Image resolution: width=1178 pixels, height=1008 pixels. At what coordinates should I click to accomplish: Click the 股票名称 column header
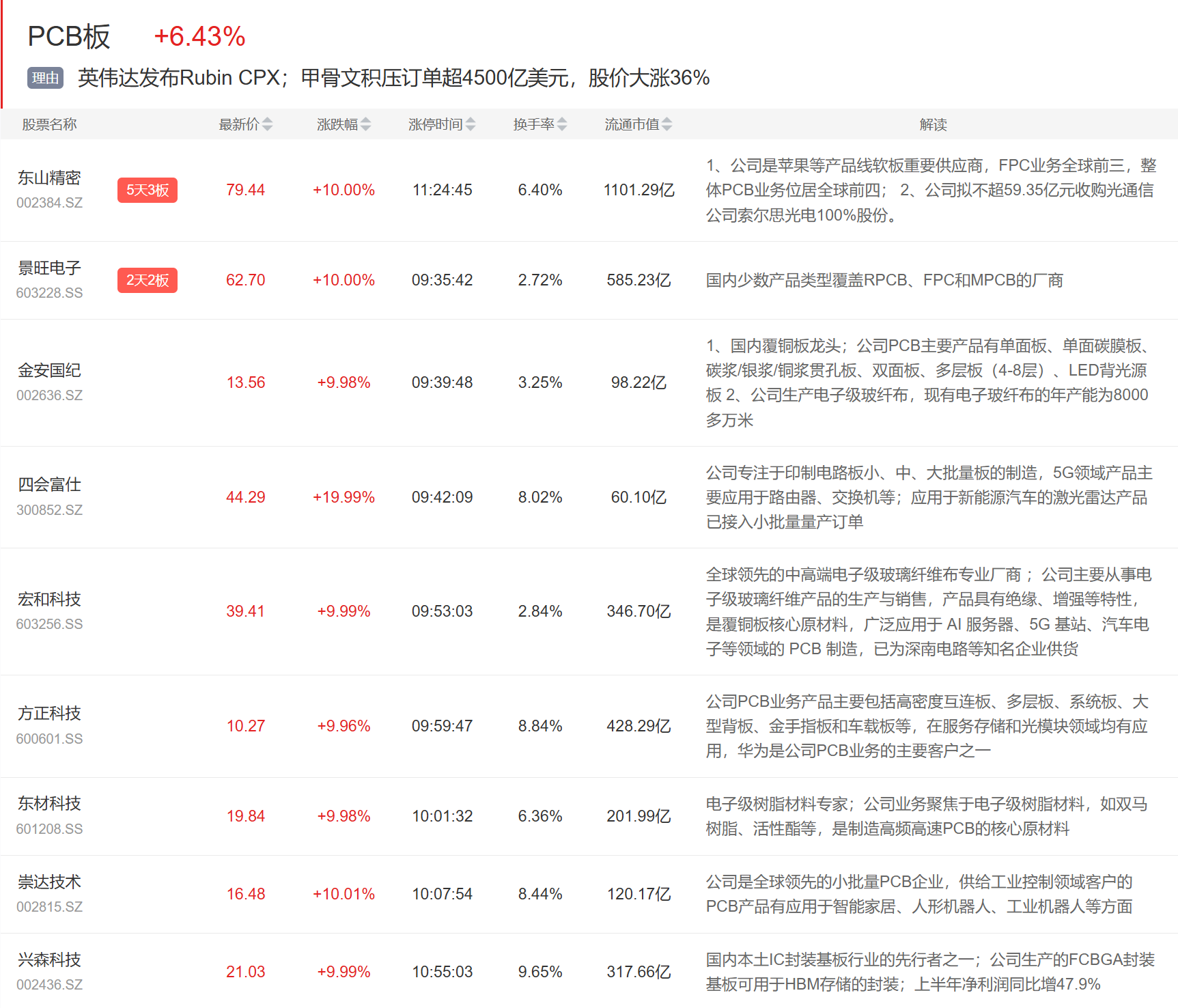[x=49, y=124]
